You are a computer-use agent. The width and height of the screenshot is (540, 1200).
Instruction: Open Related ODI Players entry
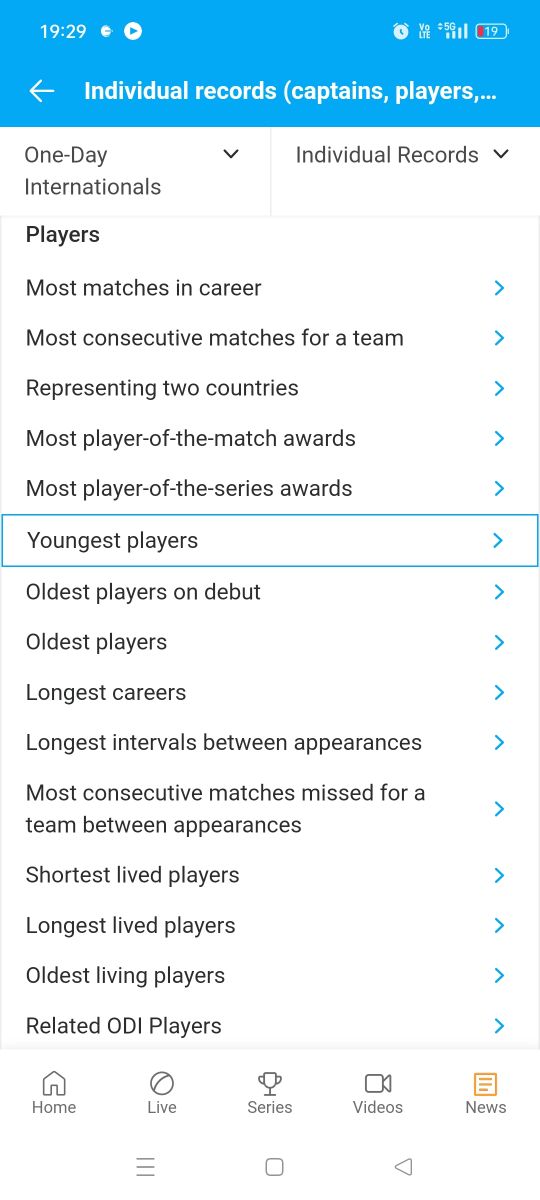click(270, 1025)
